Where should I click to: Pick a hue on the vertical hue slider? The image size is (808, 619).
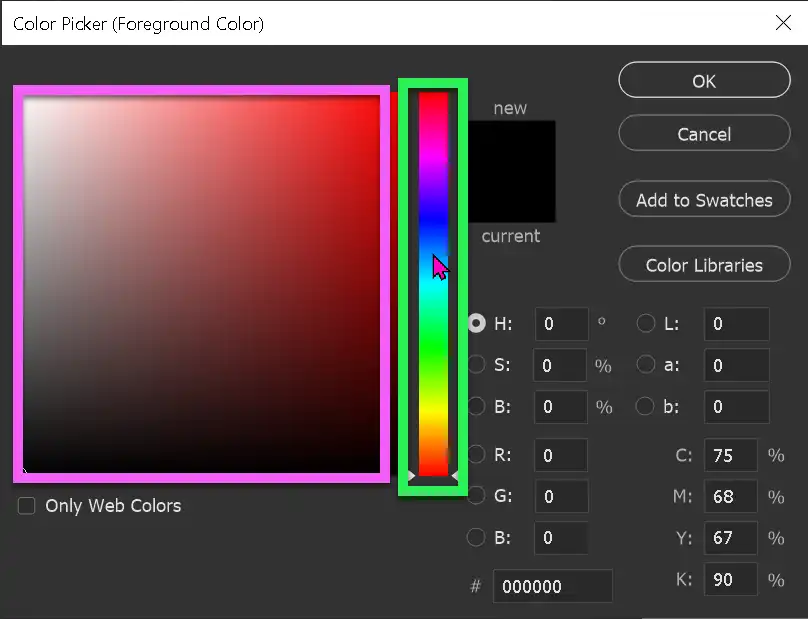click(430, 280)
